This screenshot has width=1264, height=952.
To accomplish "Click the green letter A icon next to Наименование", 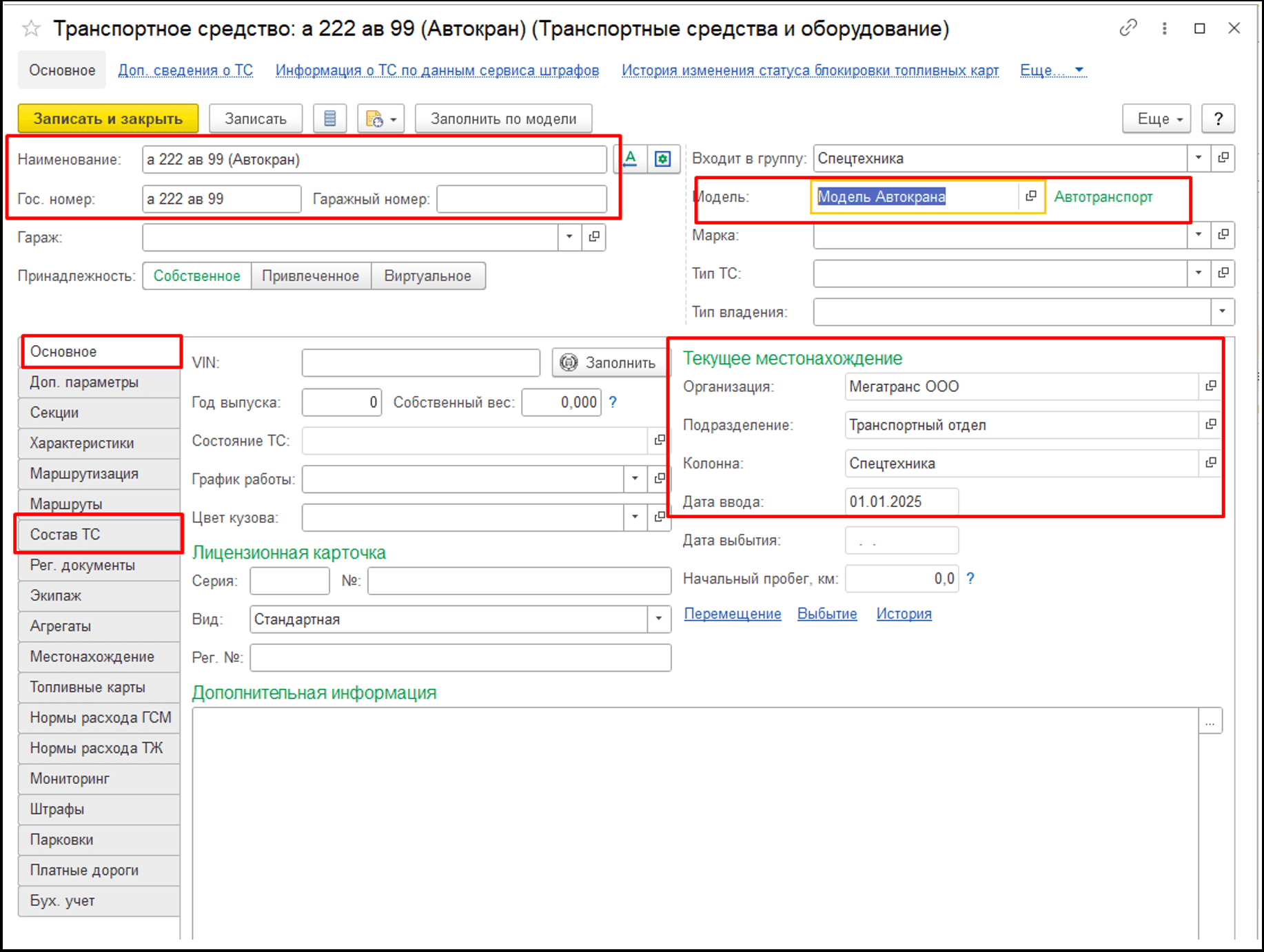I will [x=630, y=159].
